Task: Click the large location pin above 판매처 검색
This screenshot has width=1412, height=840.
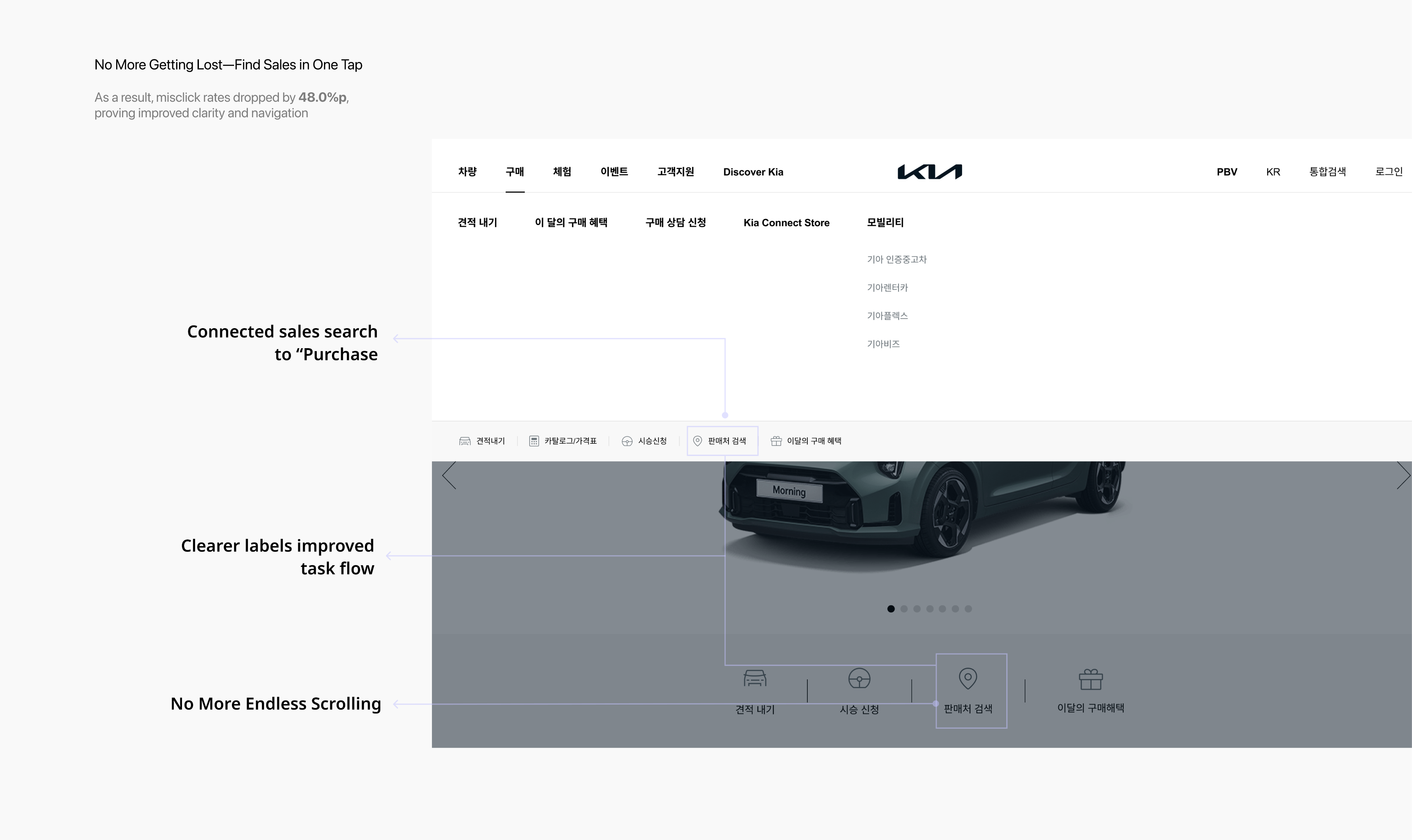Action: [968, 678]
